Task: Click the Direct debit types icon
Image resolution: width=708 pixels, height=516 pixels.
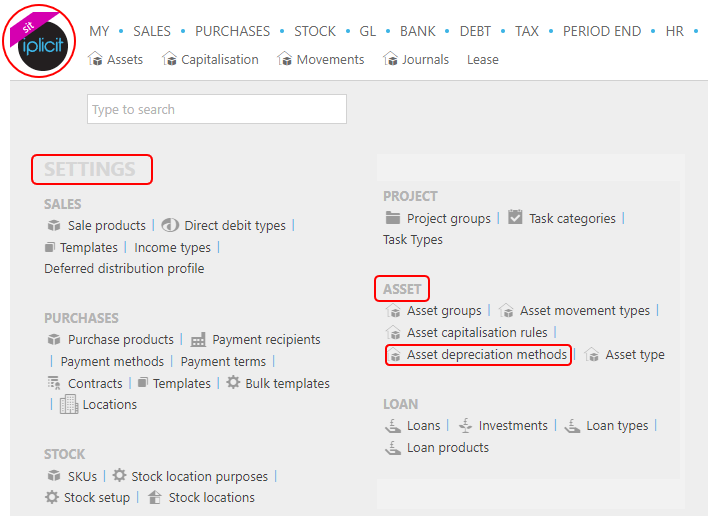Action: coord(170,225)
